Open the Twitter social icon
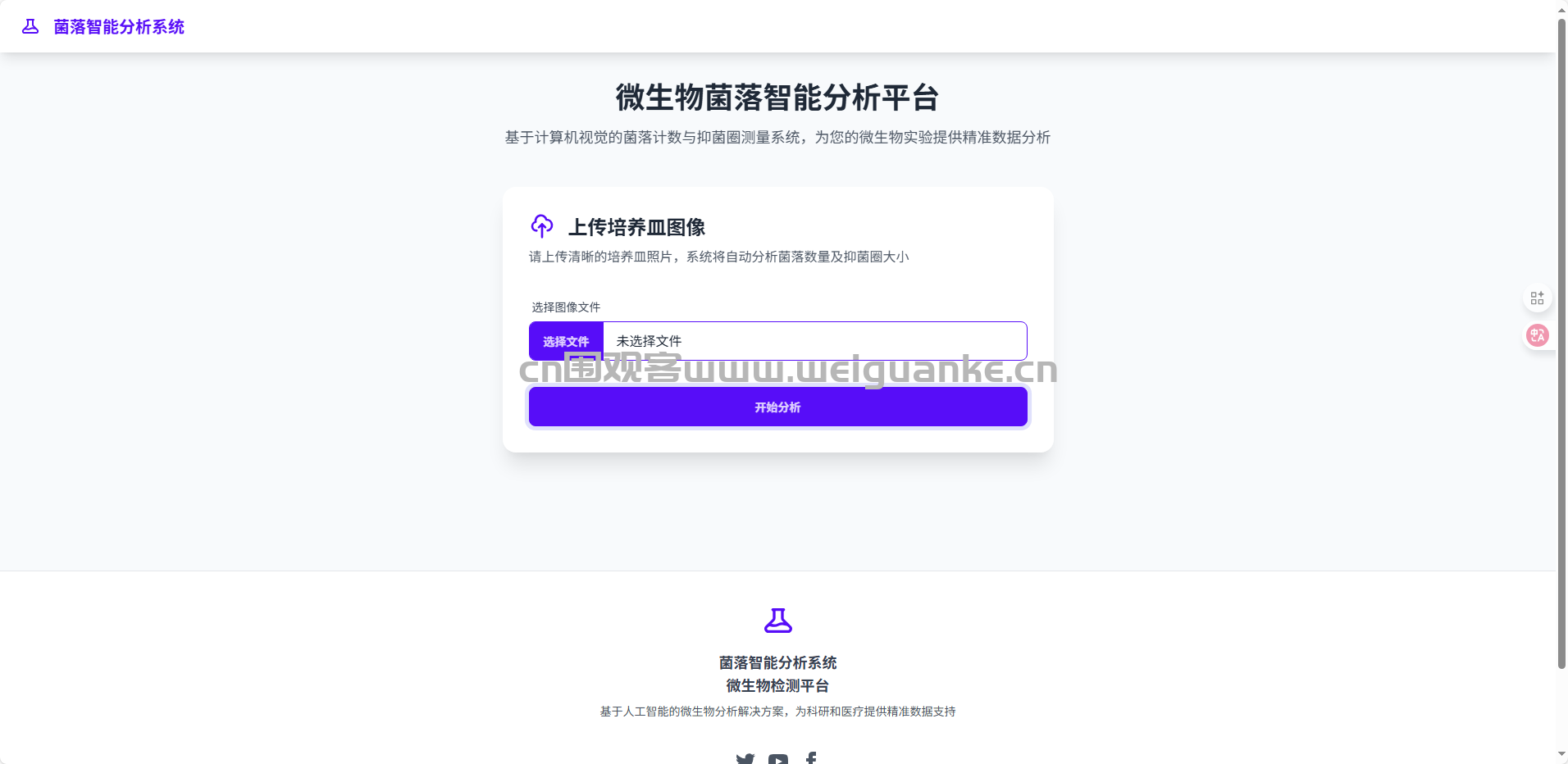1568x764 pixels. click(x=745, y=758)
